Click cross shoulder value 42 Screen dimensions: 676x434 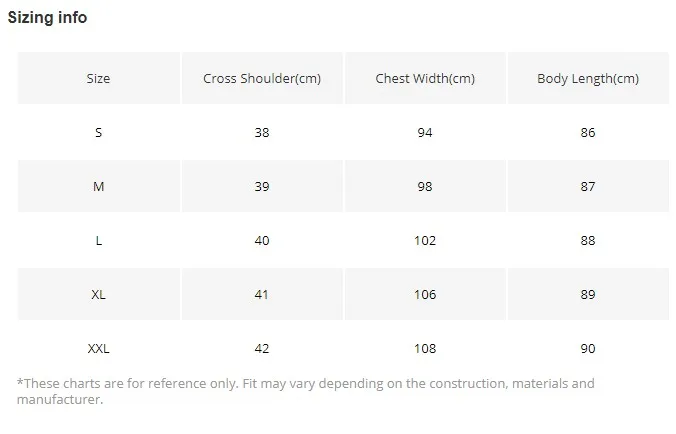point(262,349)
